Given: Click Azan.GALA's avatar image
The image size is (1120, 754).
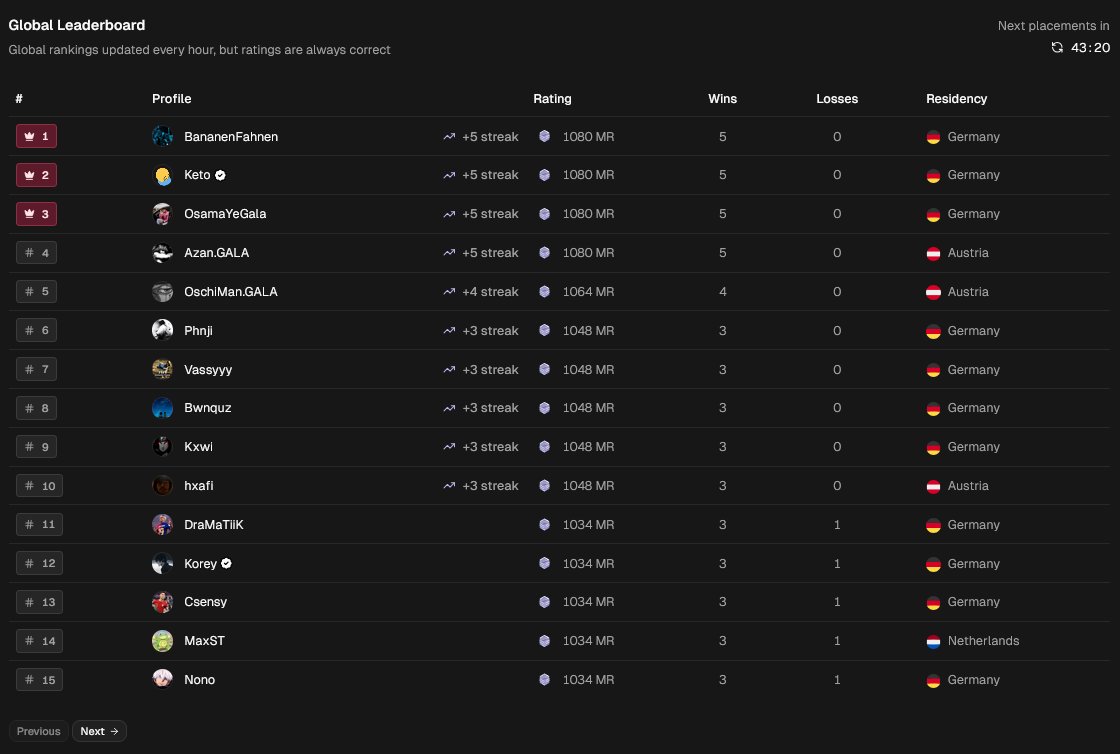Looking at the screenshot, I should pos(162,253).
